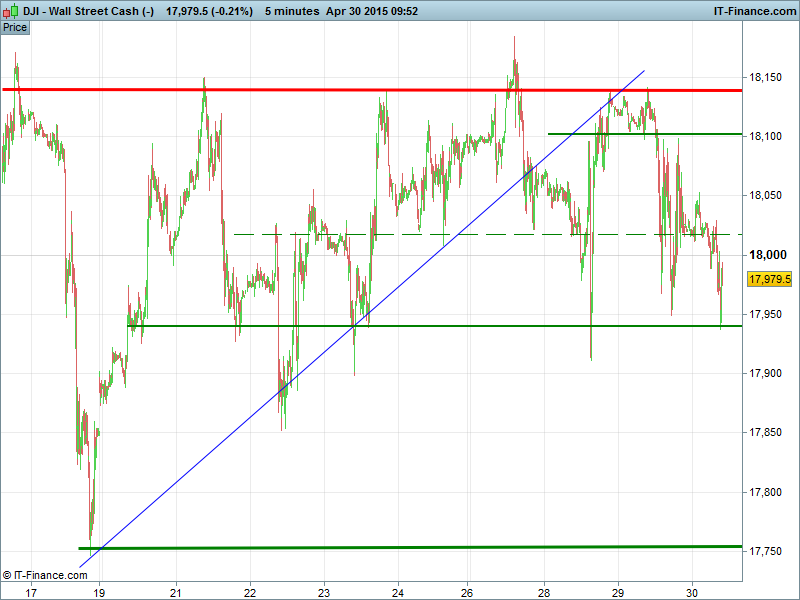Click date 17 on the time axis
This screenshot has width=800, height=600.
[x=31, y=591]
